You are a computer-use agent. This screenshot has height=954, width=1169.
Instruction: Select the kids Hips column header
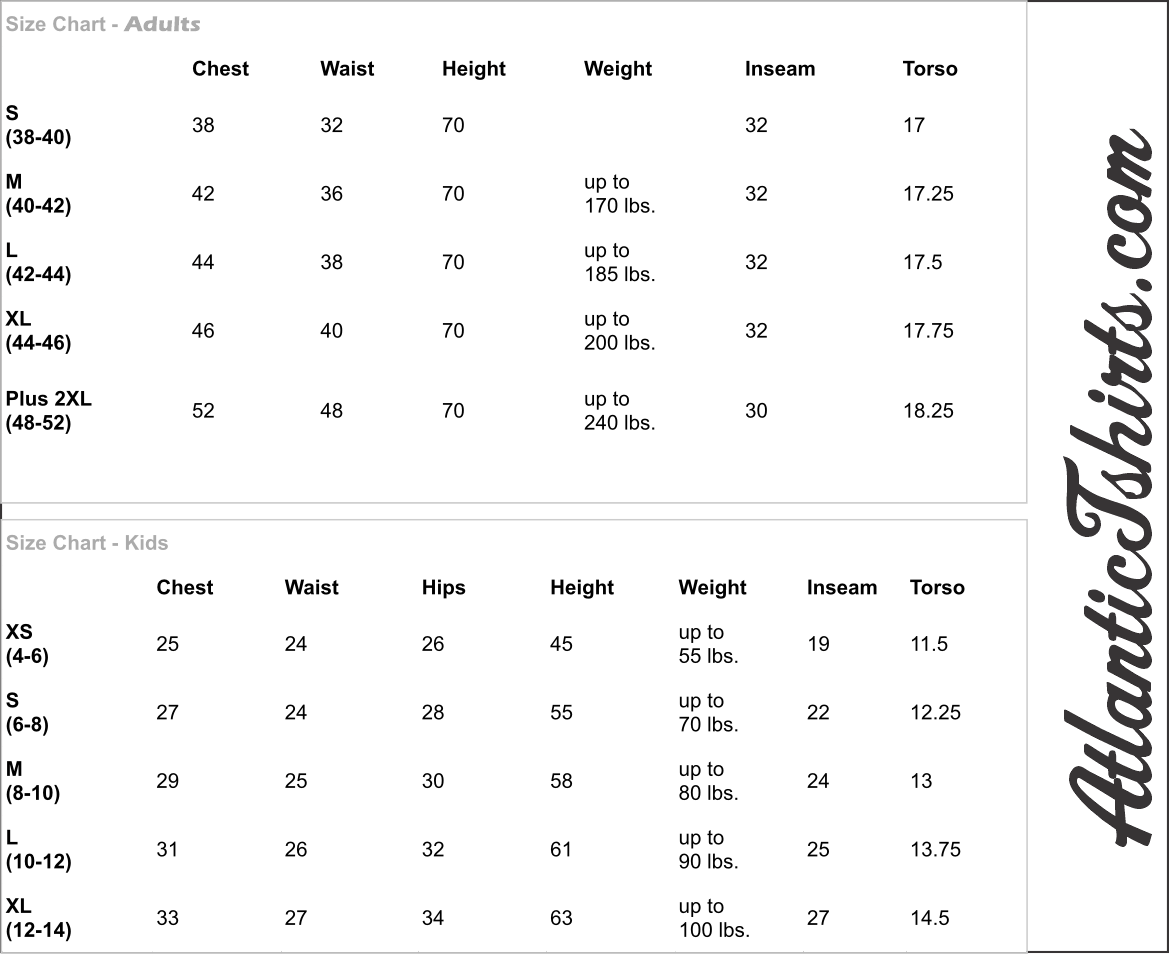click(x=444, y=587)
